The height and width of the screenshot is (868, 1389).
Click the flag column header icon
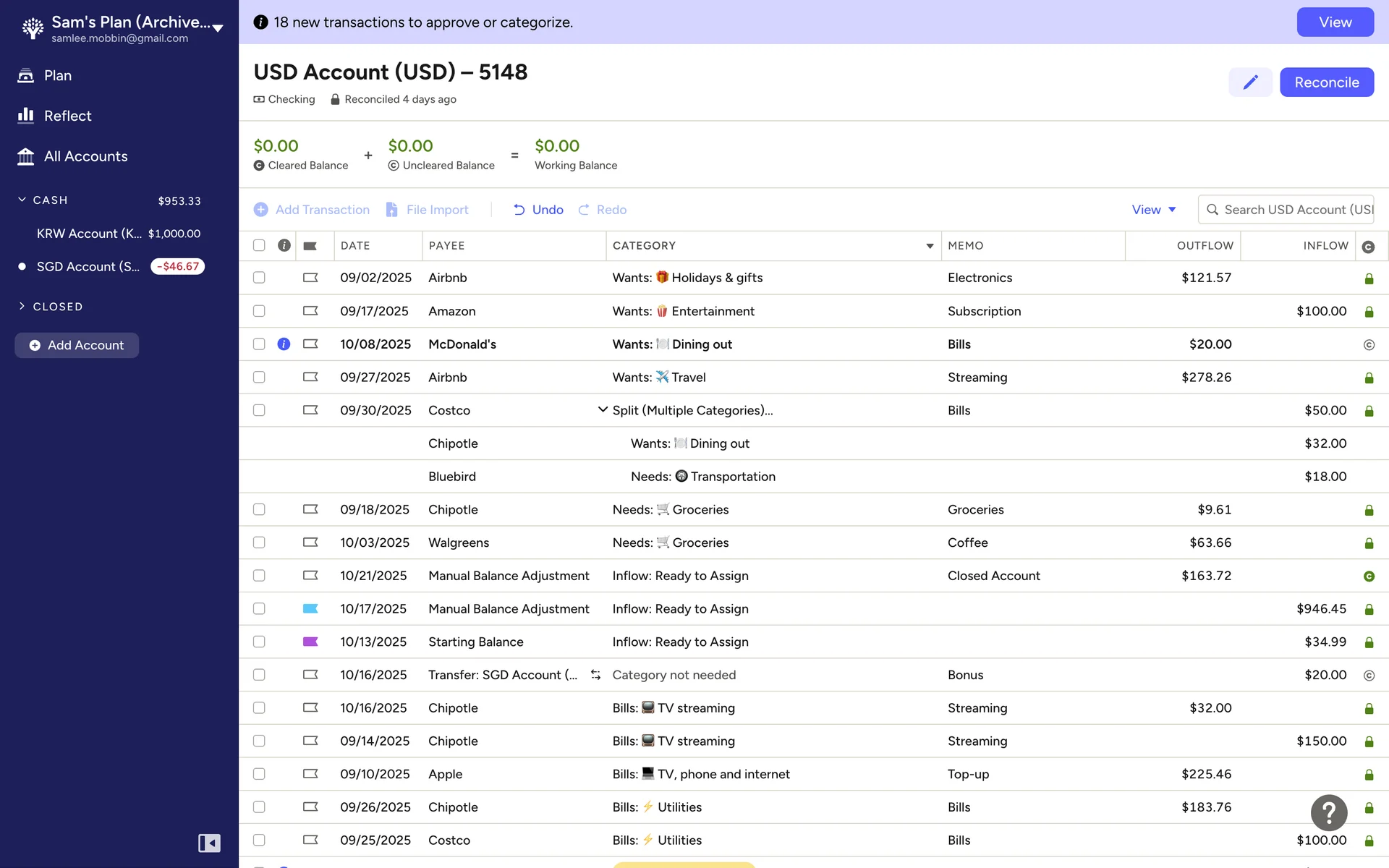[x=310, y=246]
